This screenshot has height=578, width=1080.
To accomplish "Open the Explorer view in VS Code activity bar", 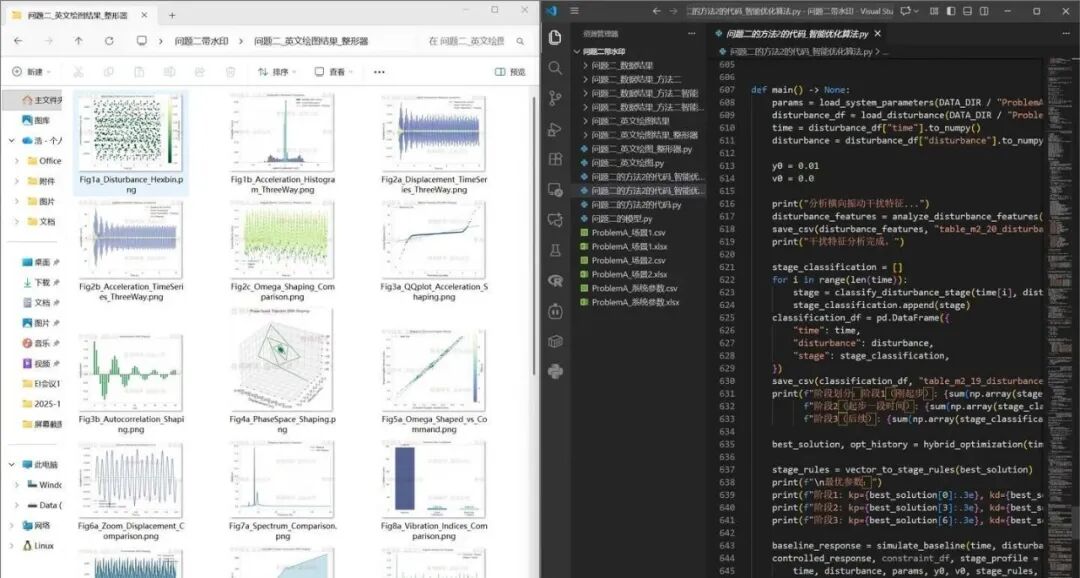I will (x=555, y=38).
